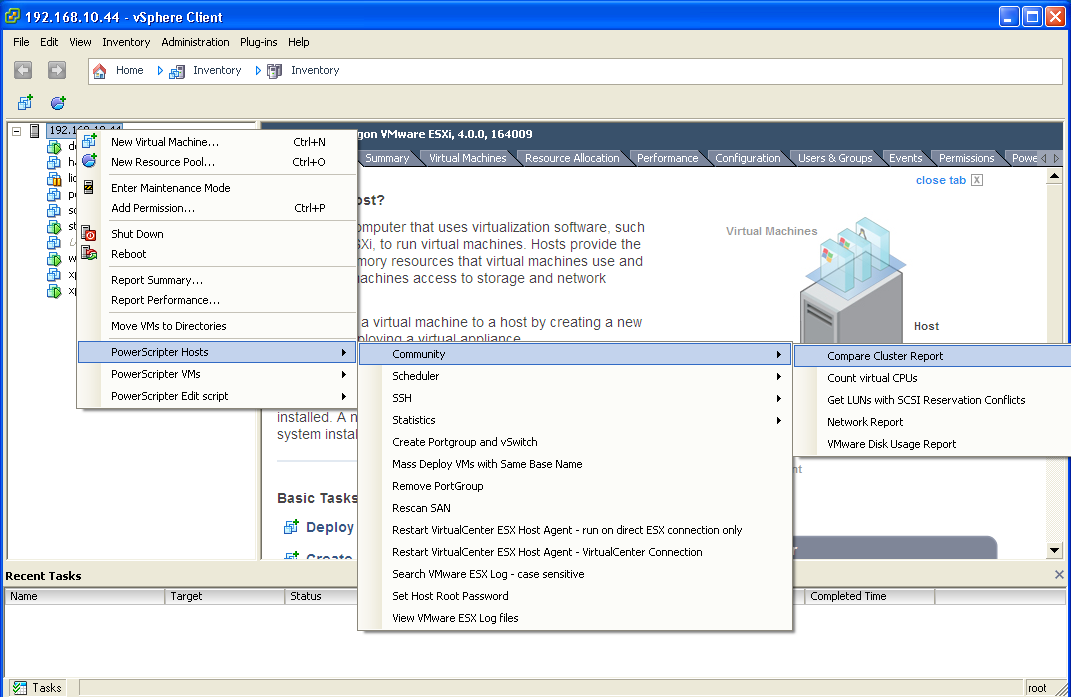Choose Create Portgroup and vSwitch
The width and height of the screenshot is (1071, 697).
click(575, 442)
